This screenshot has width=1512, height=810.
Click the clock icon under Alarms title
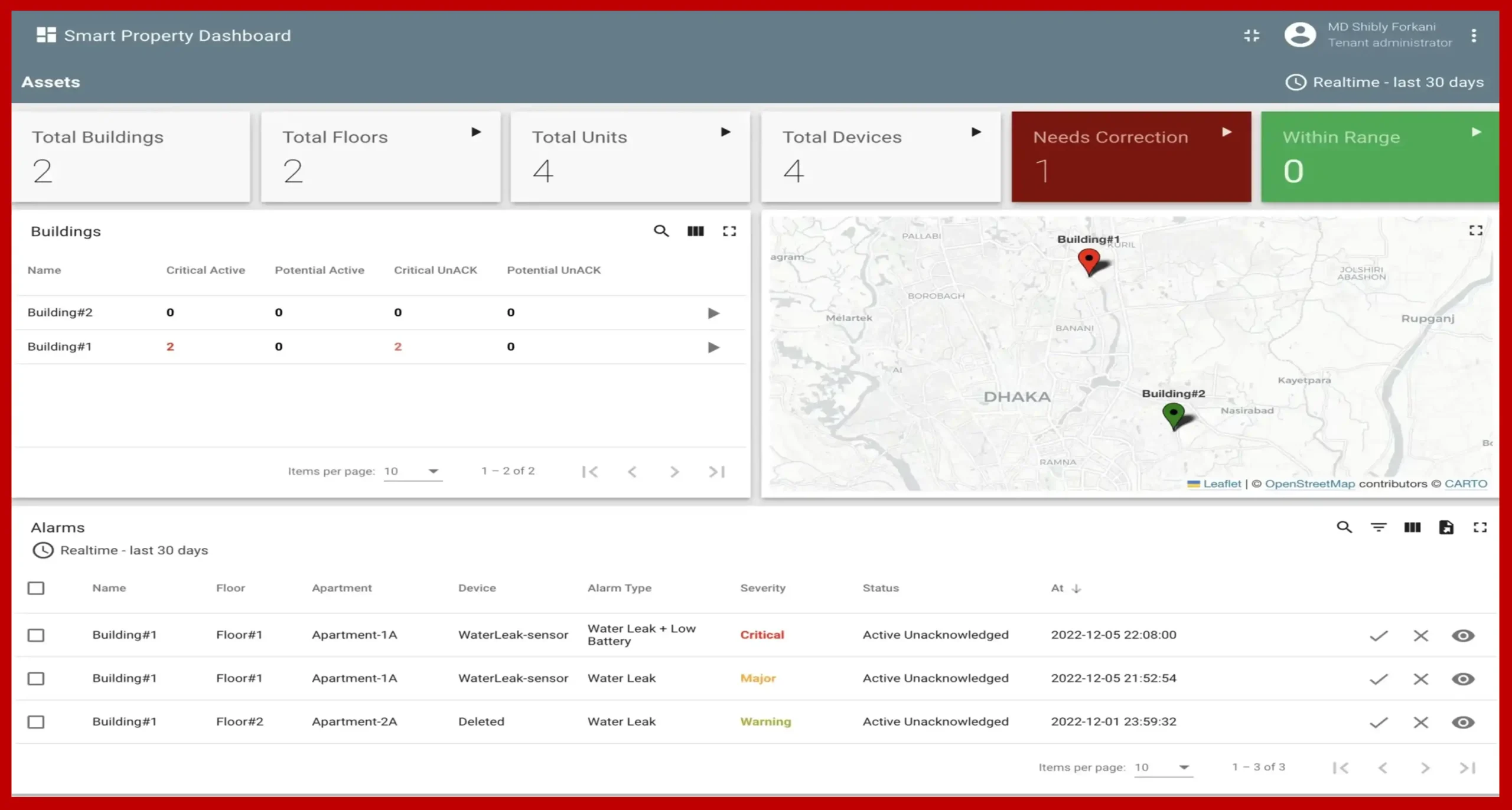click(43, 550)
